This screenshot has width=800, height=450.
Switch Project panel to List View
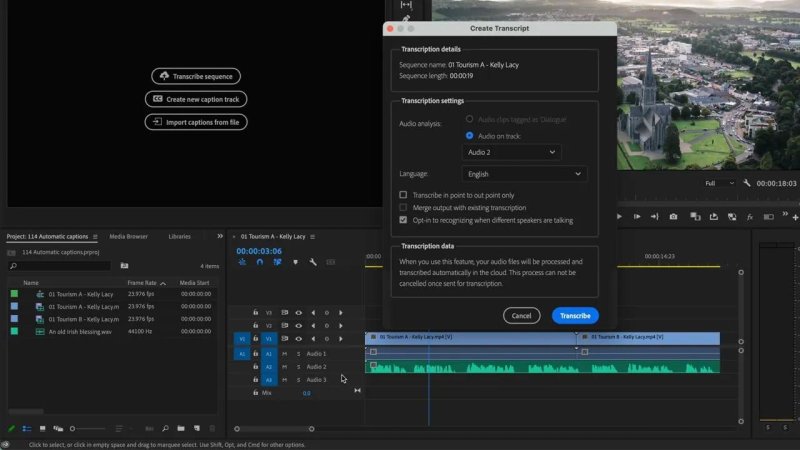27,429
